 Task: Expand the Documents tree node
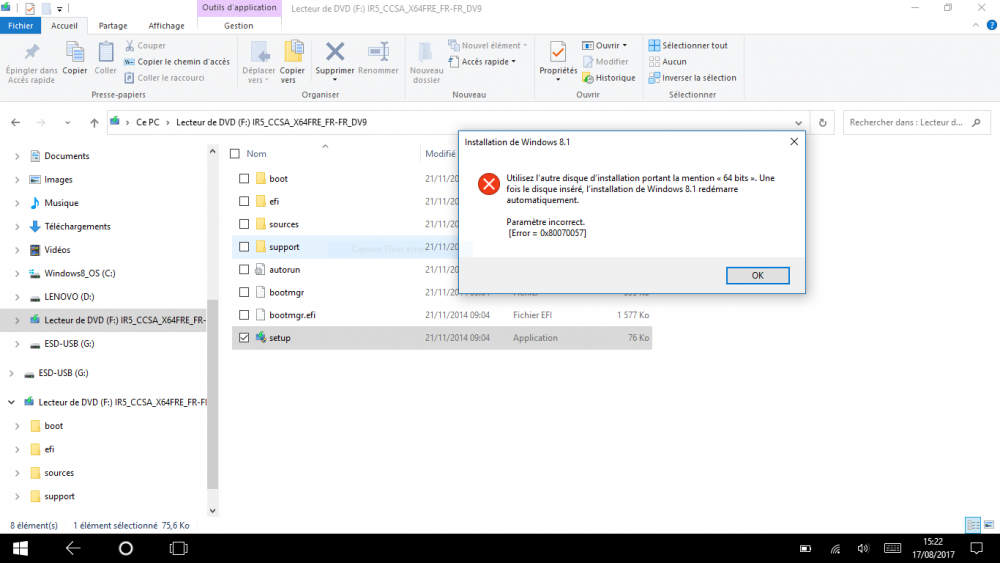[x=17, y=156]
